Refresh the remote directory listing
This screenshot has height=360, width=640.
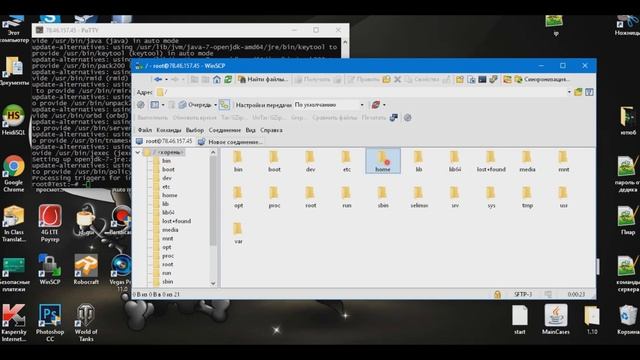pos(228,79)
